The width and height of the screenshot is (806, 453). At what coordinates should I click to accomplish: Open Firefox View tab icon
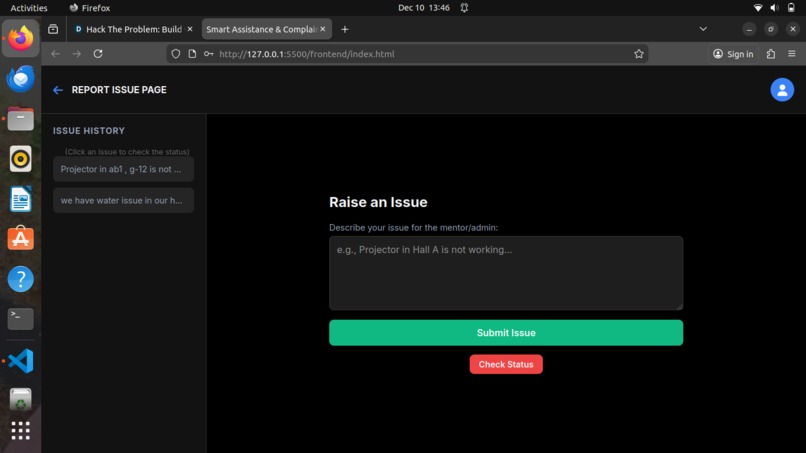[53, 29]
